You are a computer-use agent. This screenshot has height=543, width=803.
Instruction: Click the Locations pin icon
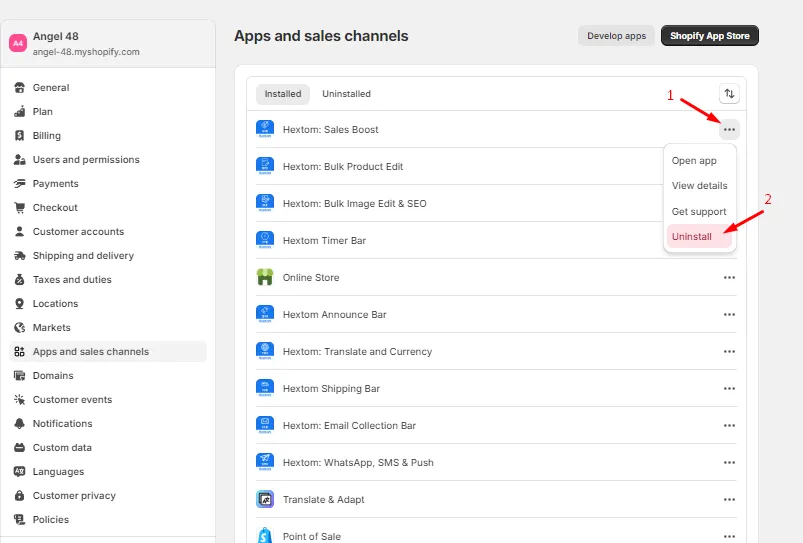(x=19, y=304)
